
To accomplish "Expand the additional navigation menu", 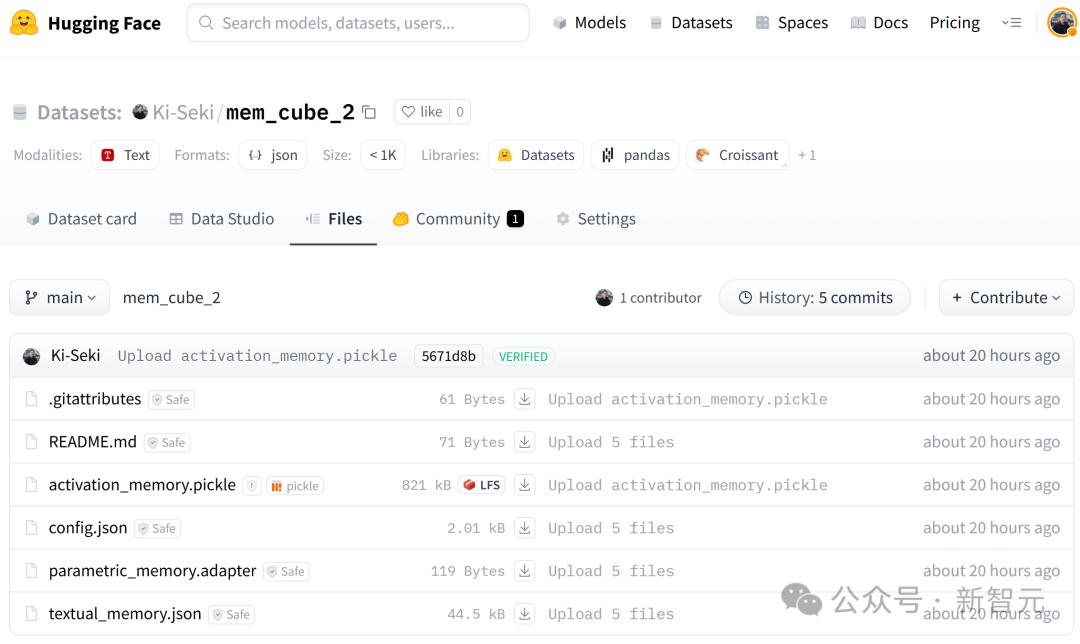I will click(1011, 23).
